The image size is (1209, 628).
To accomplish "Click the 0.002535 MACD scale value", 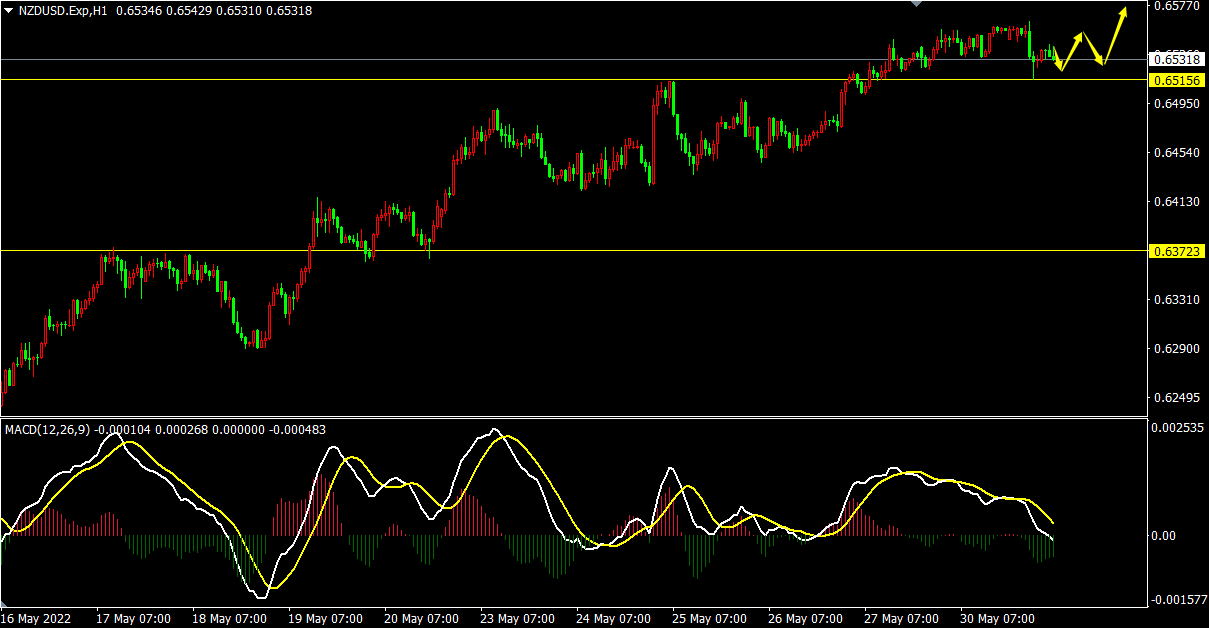I will point(1178,428).
